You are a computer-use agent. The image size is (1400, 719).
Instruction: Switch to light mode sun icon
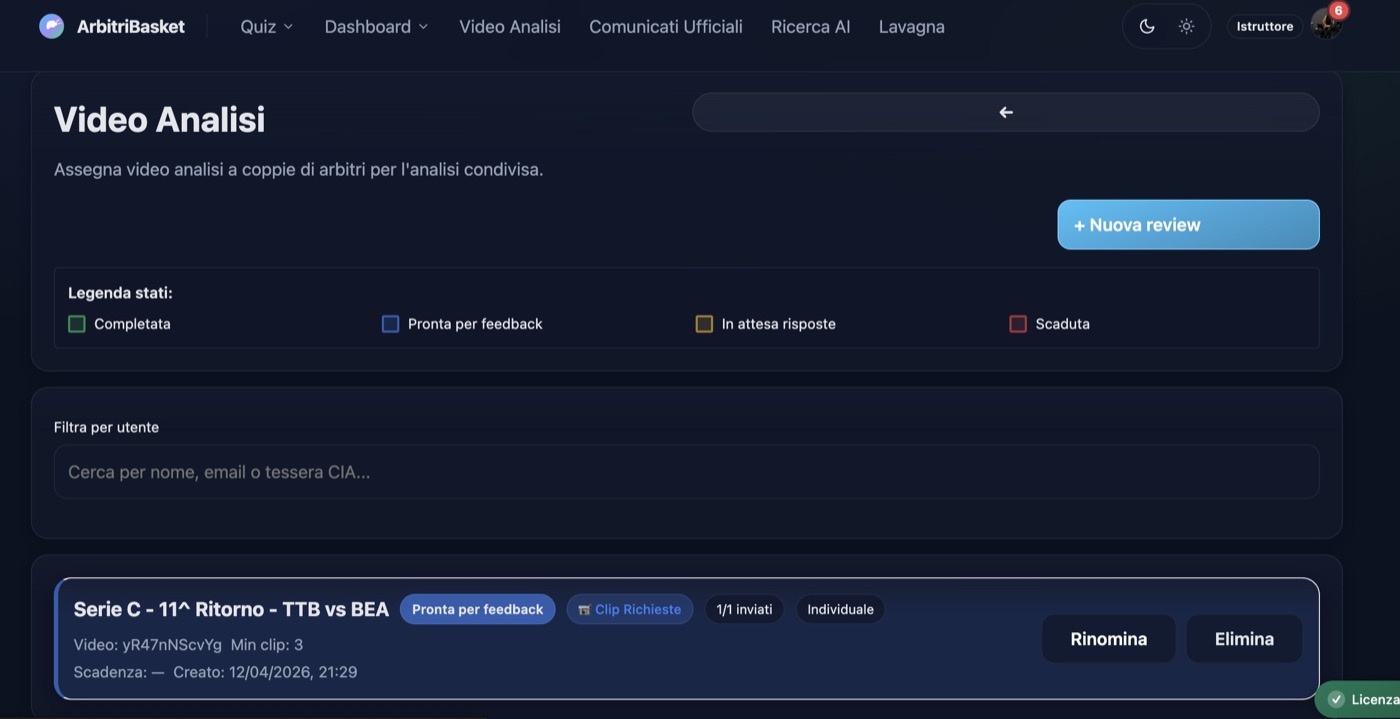click(1186, 27)
